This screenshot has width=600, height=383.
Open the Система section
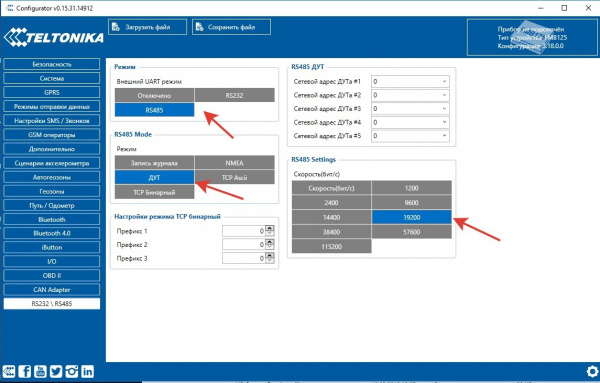point(52,78)
